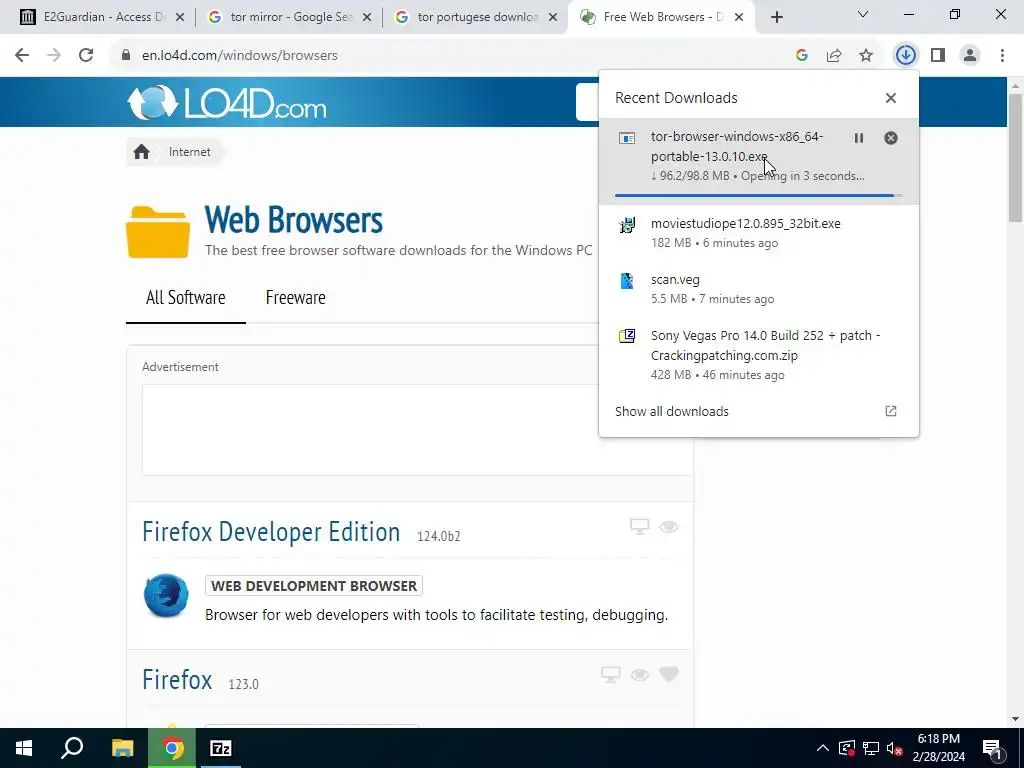Go to home via breadcrumb house icon
This screenshot has height=768, width=1024.
pyautogui.click(x=142, y=152)
